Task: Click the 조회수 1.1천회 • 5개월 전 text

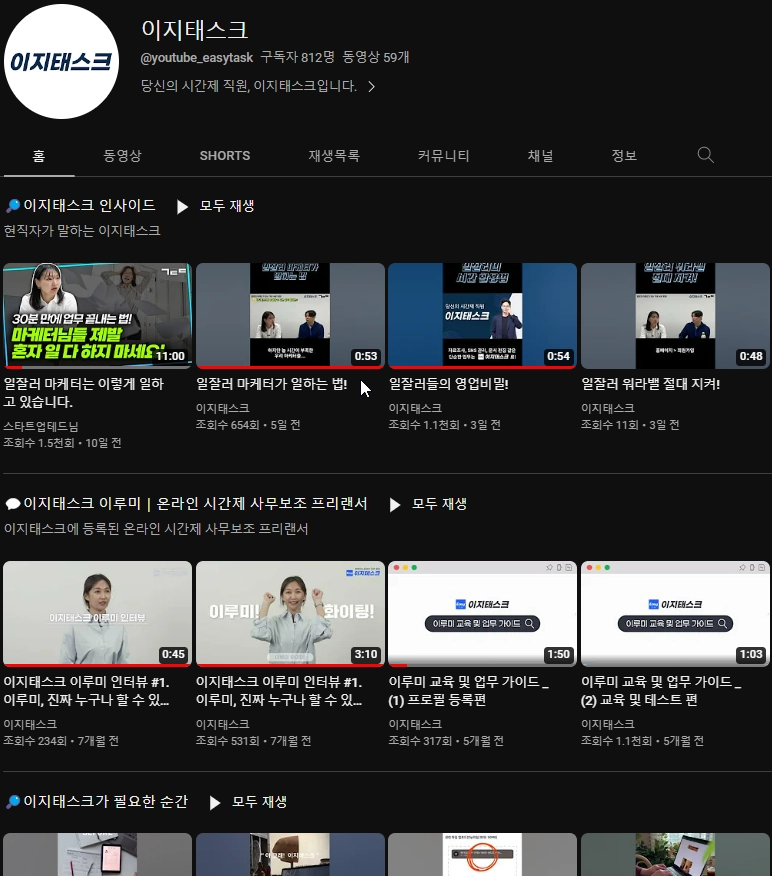Action: coord(642,741)
